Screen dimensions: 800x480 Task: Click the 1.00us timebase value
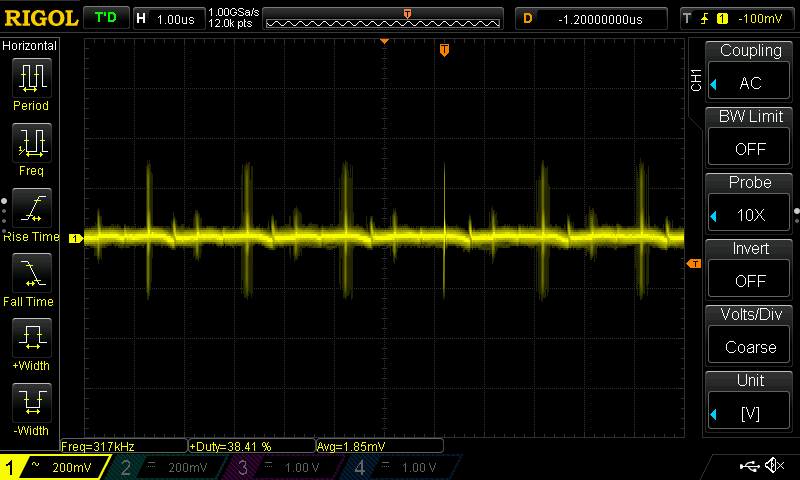(x=176, y=19)
